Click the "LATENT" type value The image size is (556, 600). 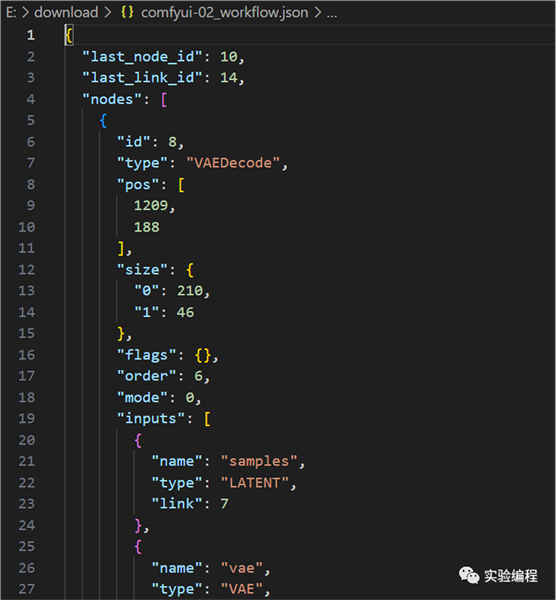(x=254, y=483)
